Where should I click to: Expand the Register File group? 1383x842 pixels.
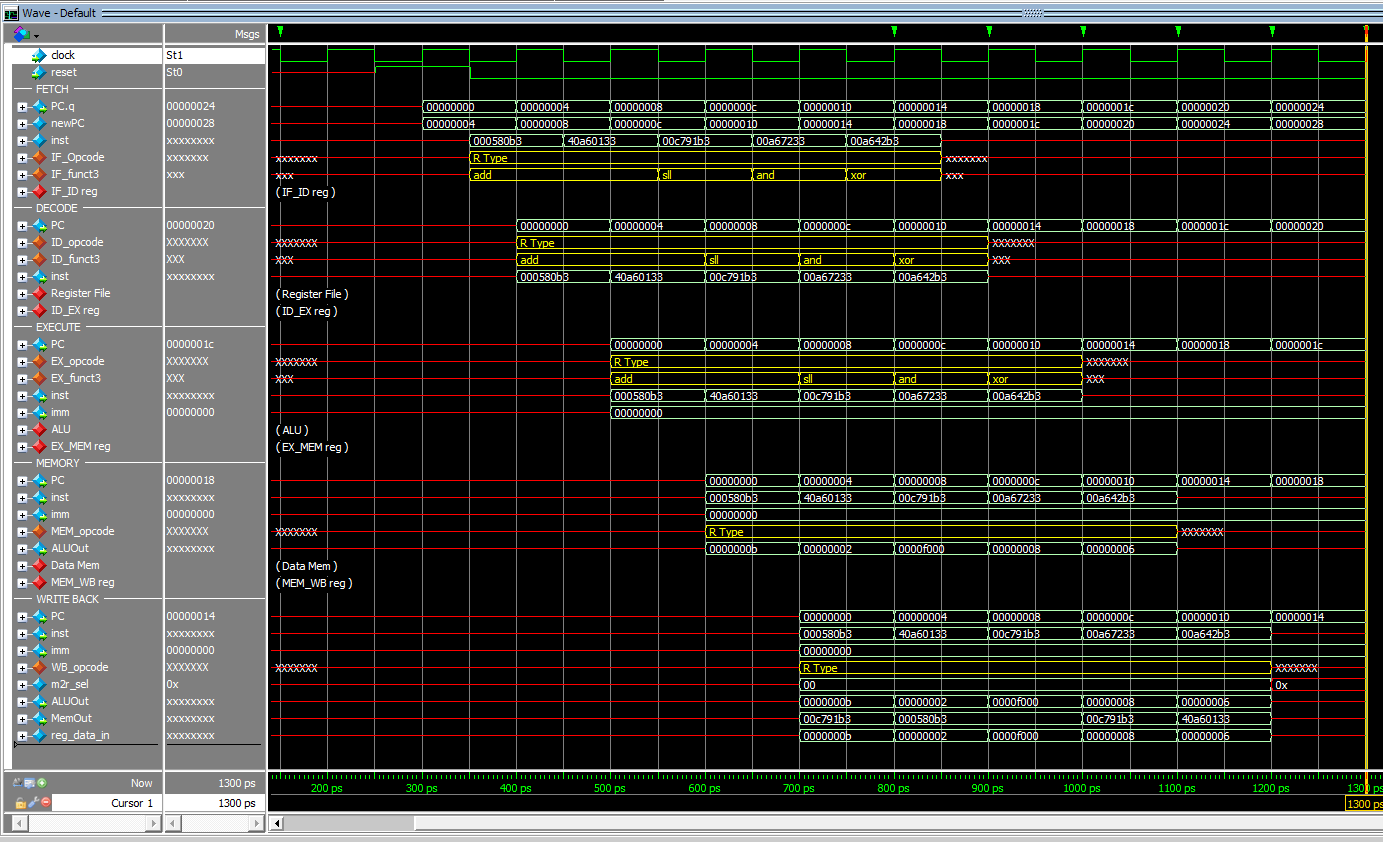(22, 293)
